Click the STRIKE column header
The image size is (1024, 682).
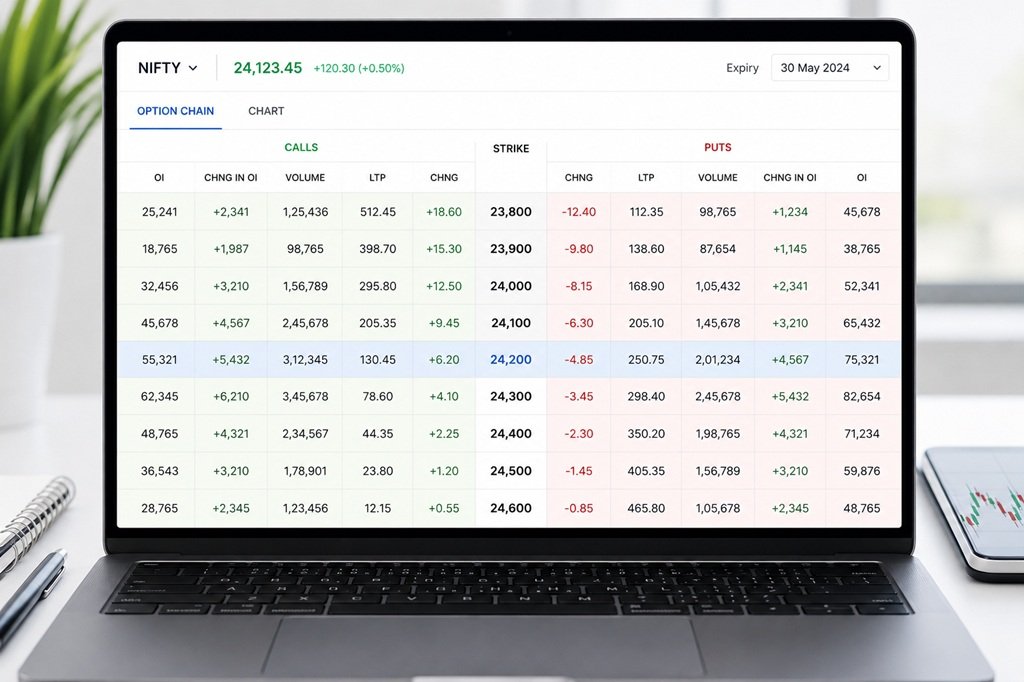point(511,149)
